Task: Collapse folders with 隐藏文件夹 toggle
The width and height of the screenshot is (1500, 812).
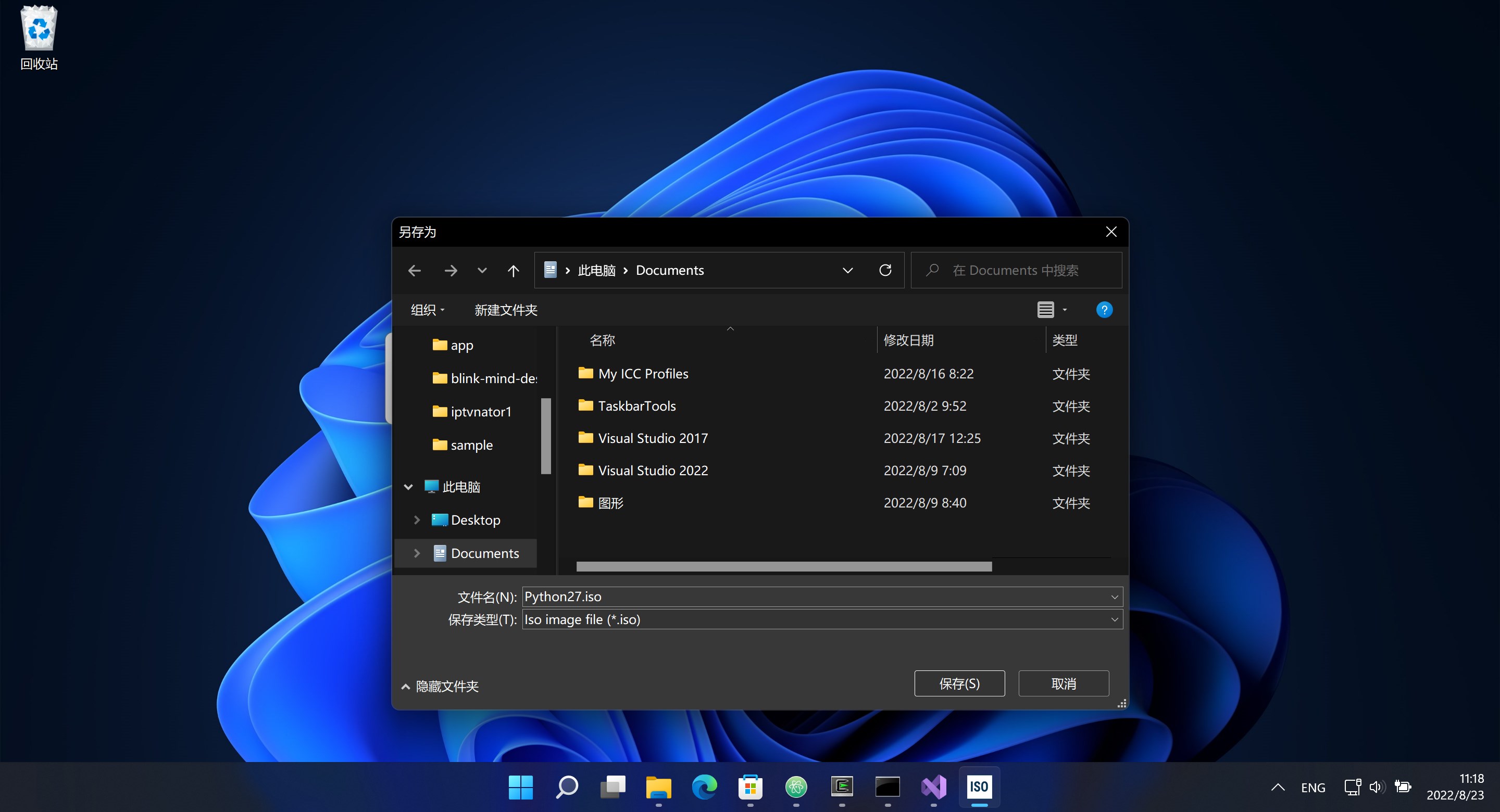Action: 440,686
